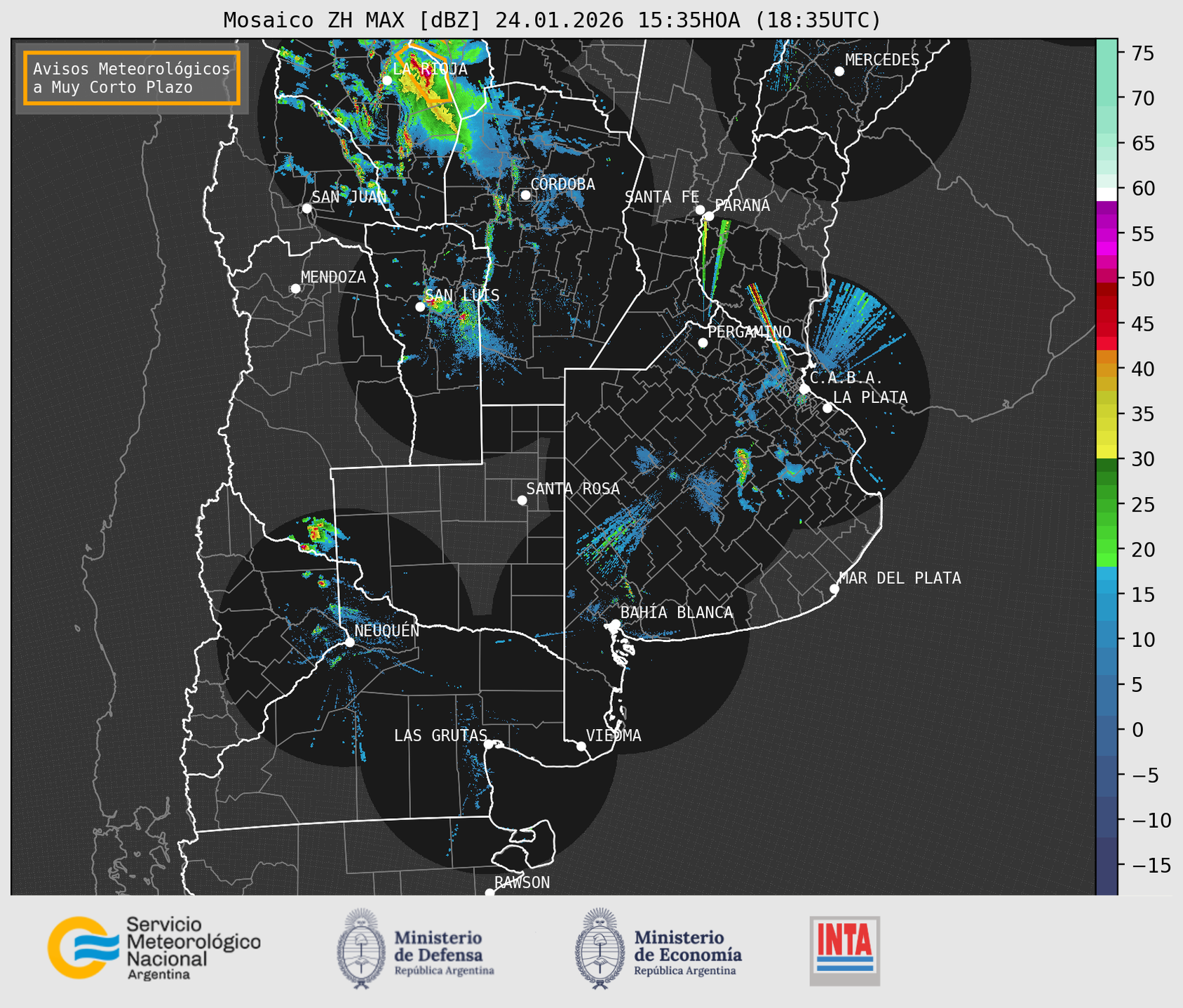1183x1008 pixels.
Task: Click the BAHÍA BLANCA city marker dot
Action: [x=615, y=624]
